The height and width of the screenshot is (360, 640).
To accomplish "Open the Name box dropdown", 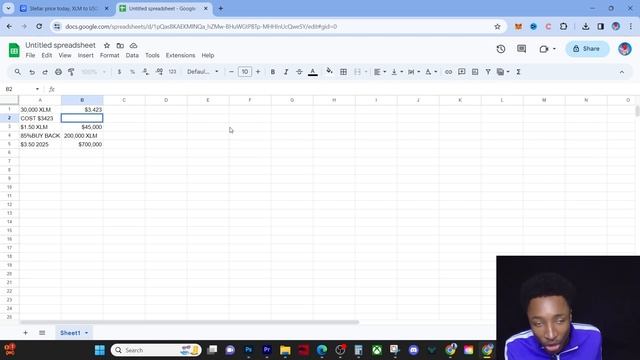I will tap(37, 89).
